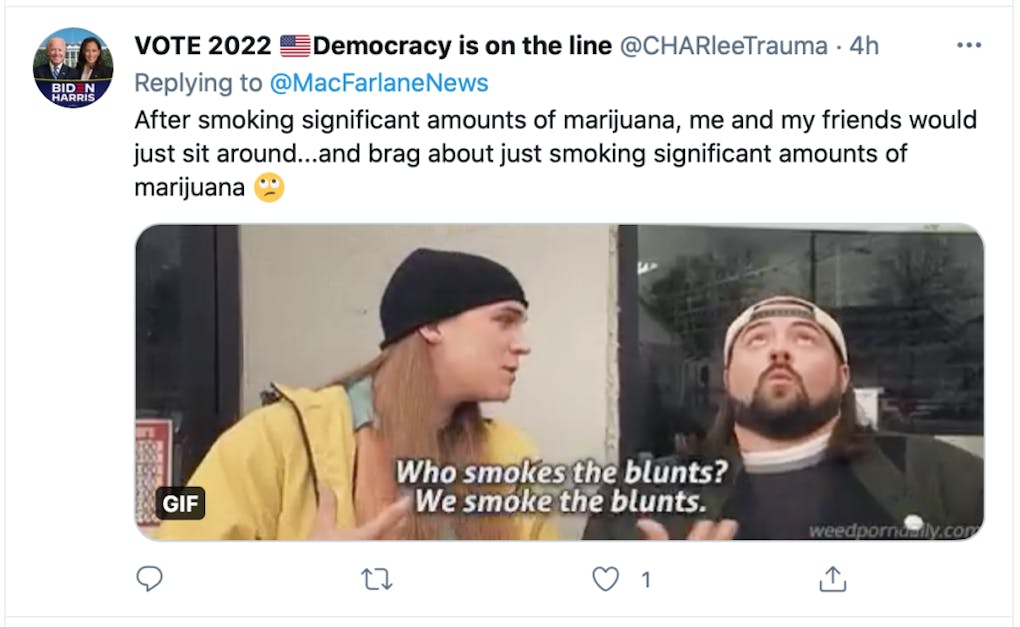This screenshot has width=1020, height=627.
Task: Click the "Who smokes the blunts?" caption
Action: [561, 472]
